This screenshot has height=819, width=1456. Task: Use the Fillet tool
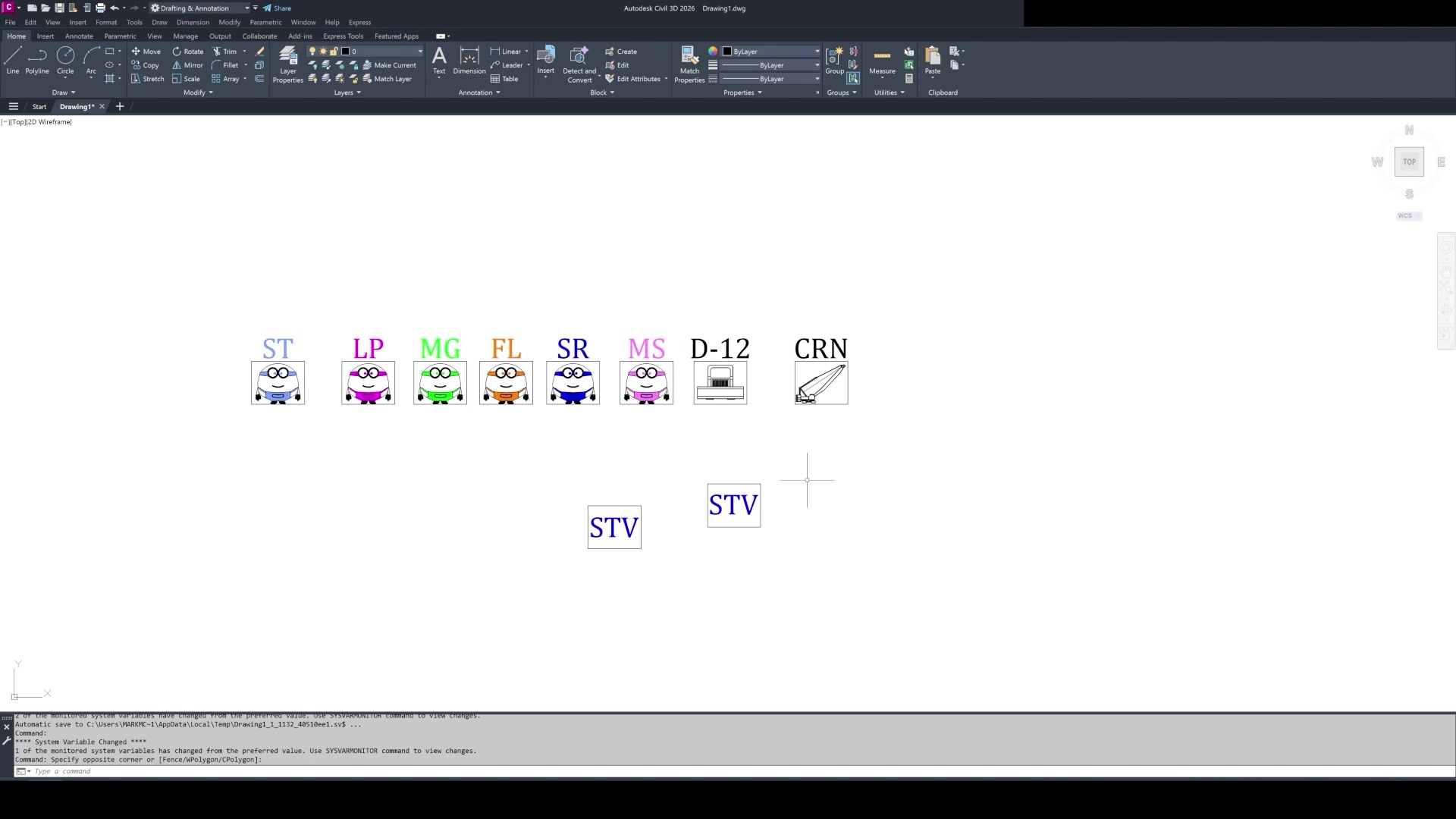coord(225,65)
